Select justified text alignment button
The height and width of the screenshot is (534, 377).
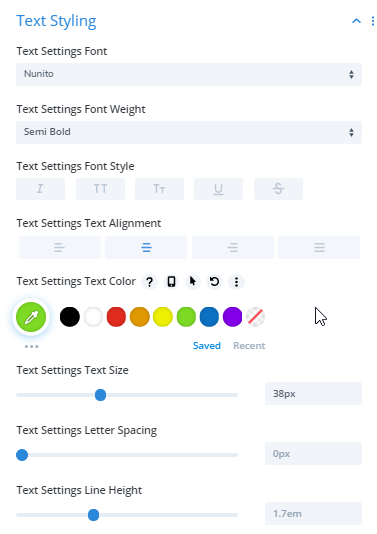319,248
